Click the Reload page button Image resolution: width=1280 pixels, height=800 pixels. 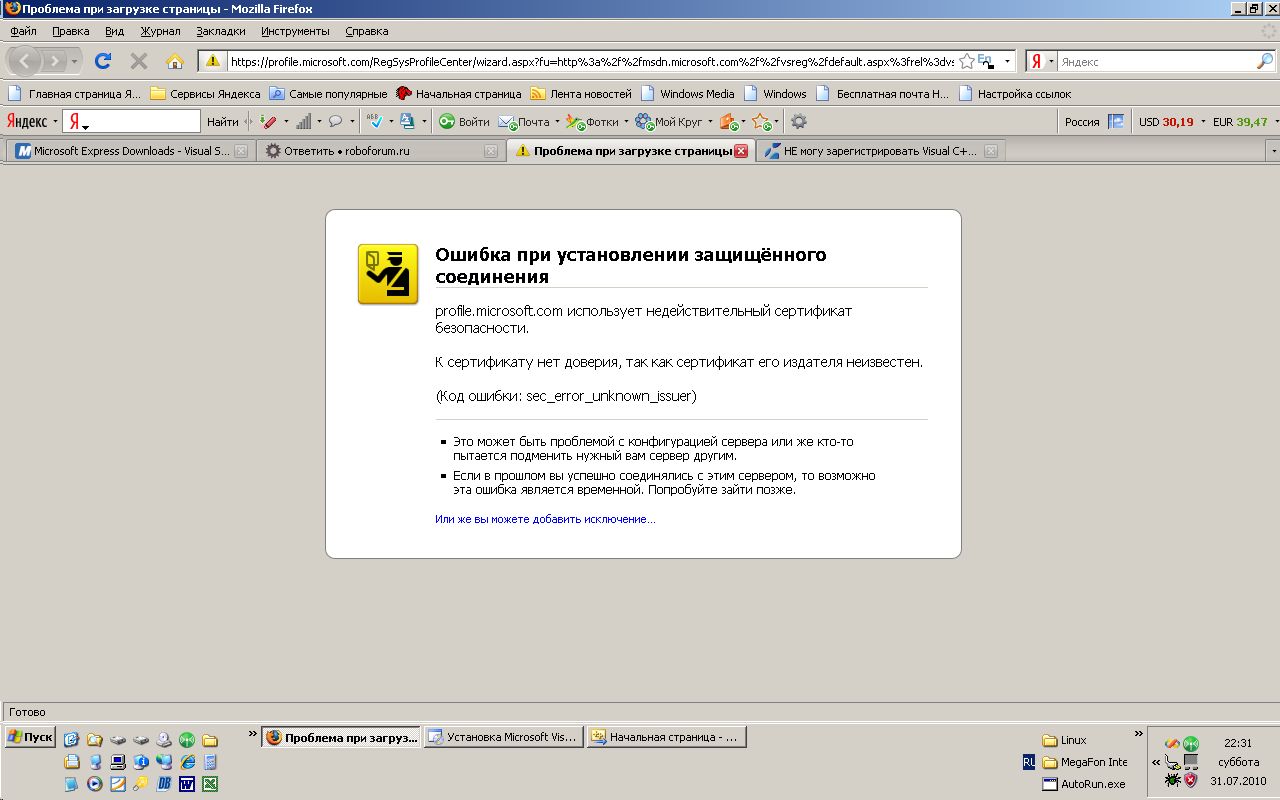tap(102, 61)
